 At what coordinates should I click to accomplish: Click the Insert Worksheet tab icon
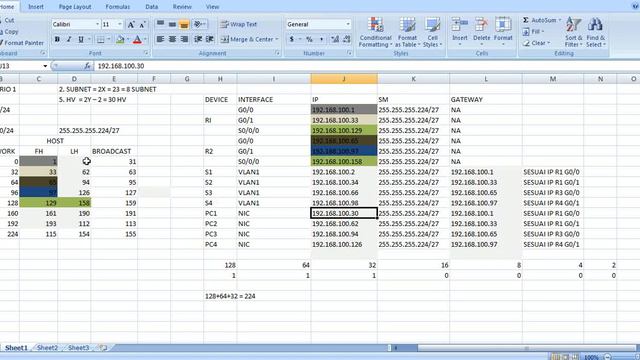tap(103, 348)
